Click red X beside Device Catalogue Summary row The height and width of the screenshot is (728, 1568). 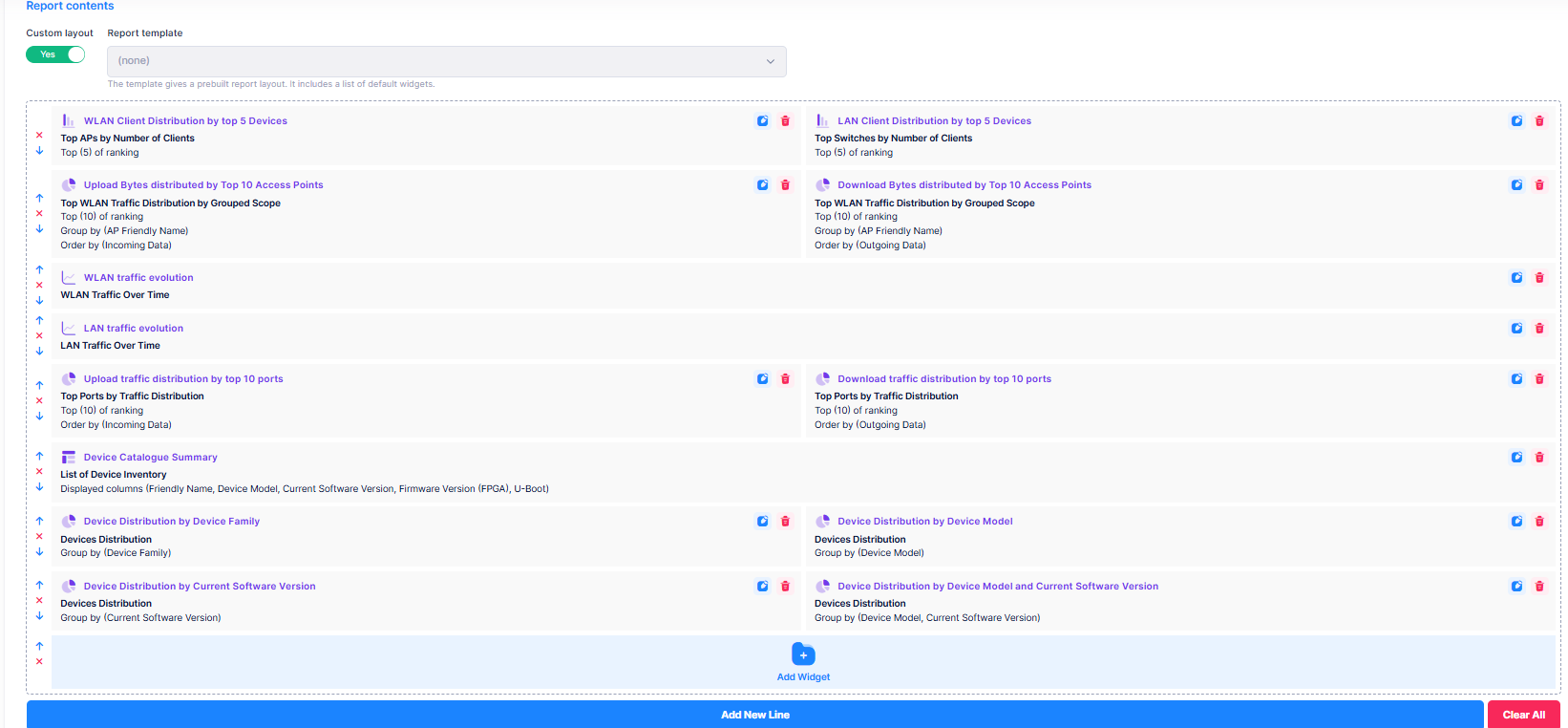39,472
